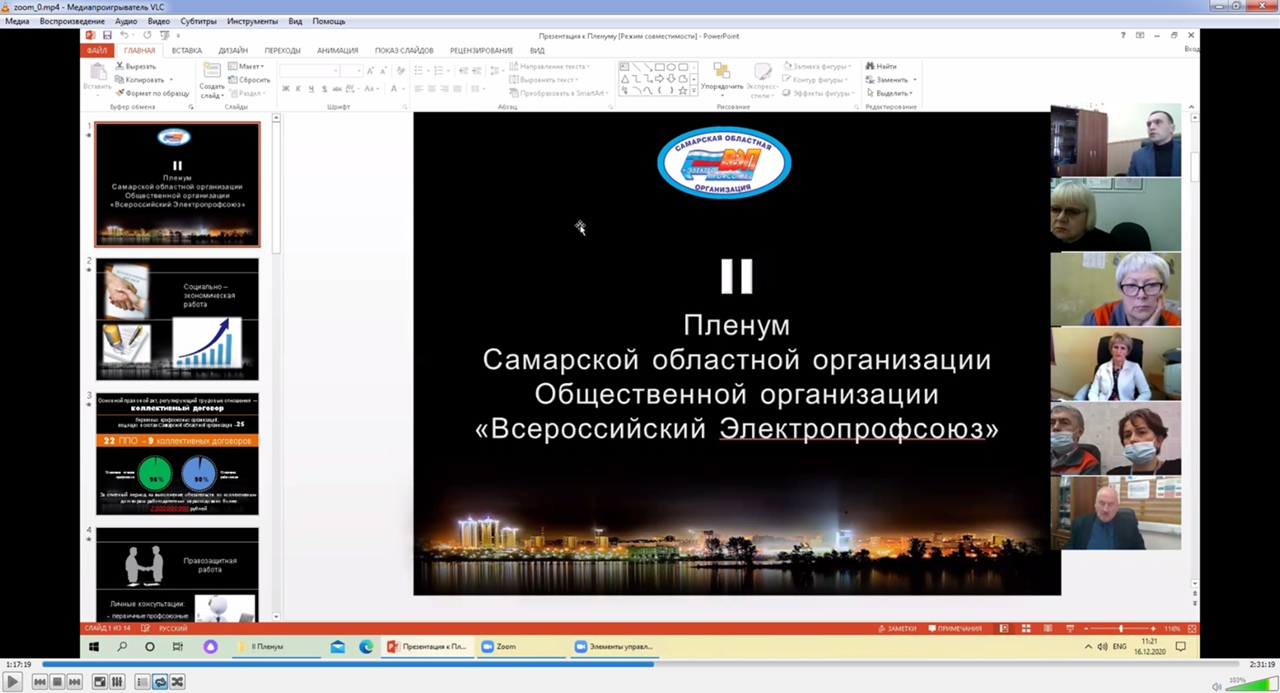The height and width of the screenshot is (693, 1280).
Task: Open VLC Воспроизведение menu
Action: pyautogui.click(x=72, y=21)
